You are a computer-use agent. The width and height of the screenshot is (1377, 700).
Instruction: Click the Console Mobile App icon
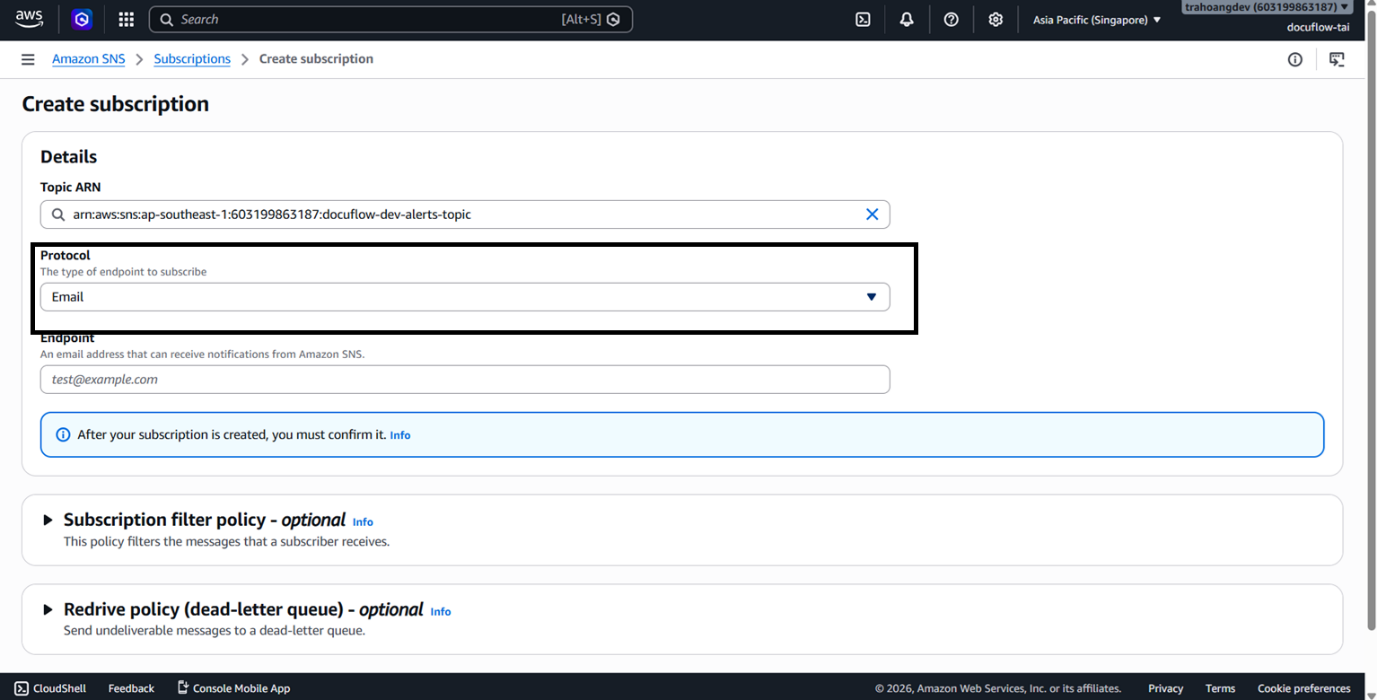pyautogui.click(x=183, y=688)
